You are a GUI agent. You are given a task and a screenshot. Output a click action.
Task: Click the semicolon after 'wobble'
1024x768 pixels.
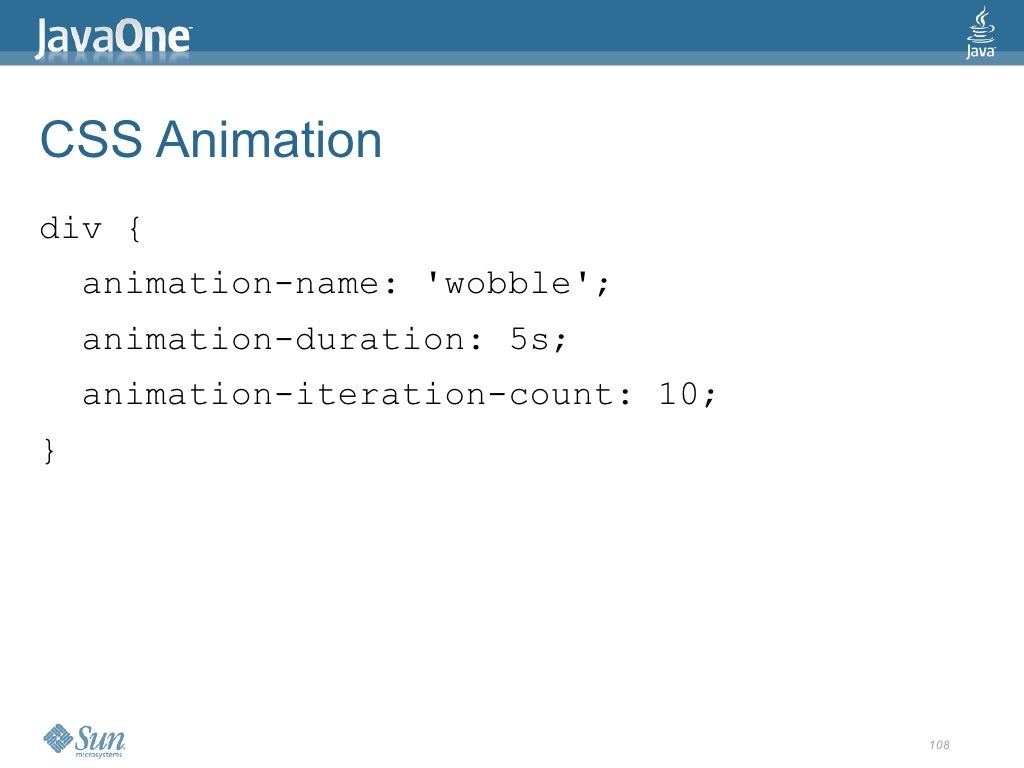point(602,285)
